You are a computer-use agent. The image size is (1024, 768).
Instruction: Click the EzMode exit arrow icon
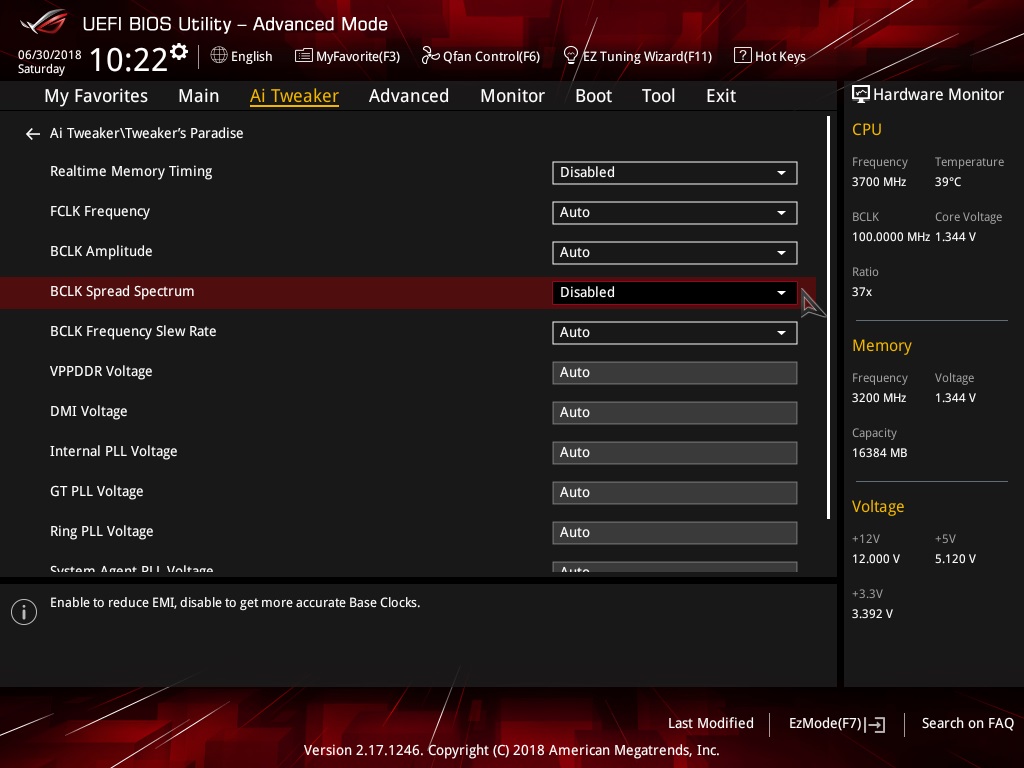pos(876,724)
